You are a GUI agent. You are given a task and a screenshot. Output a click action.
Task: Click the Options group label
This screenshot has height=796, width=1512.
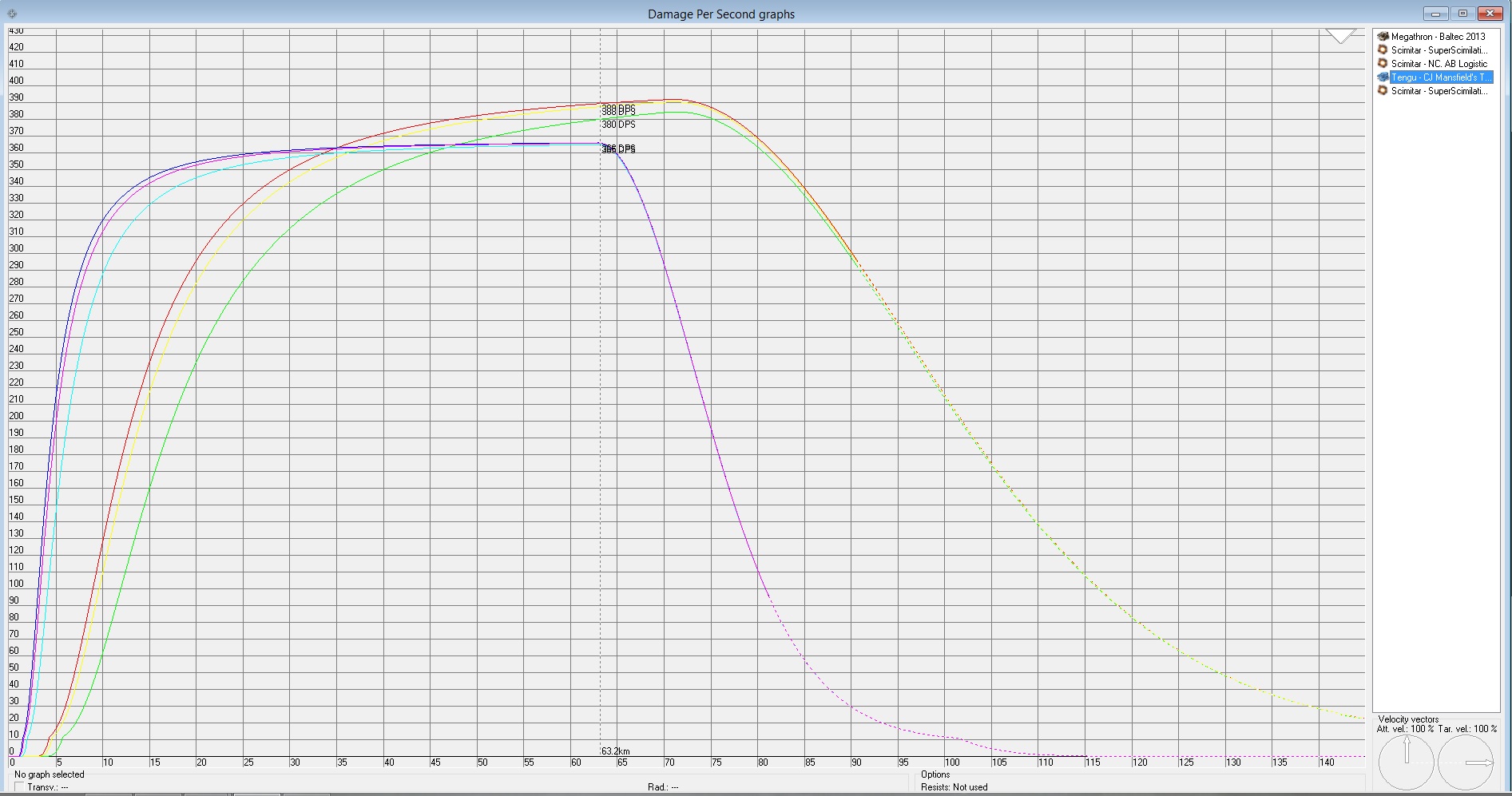coord(935,774)
